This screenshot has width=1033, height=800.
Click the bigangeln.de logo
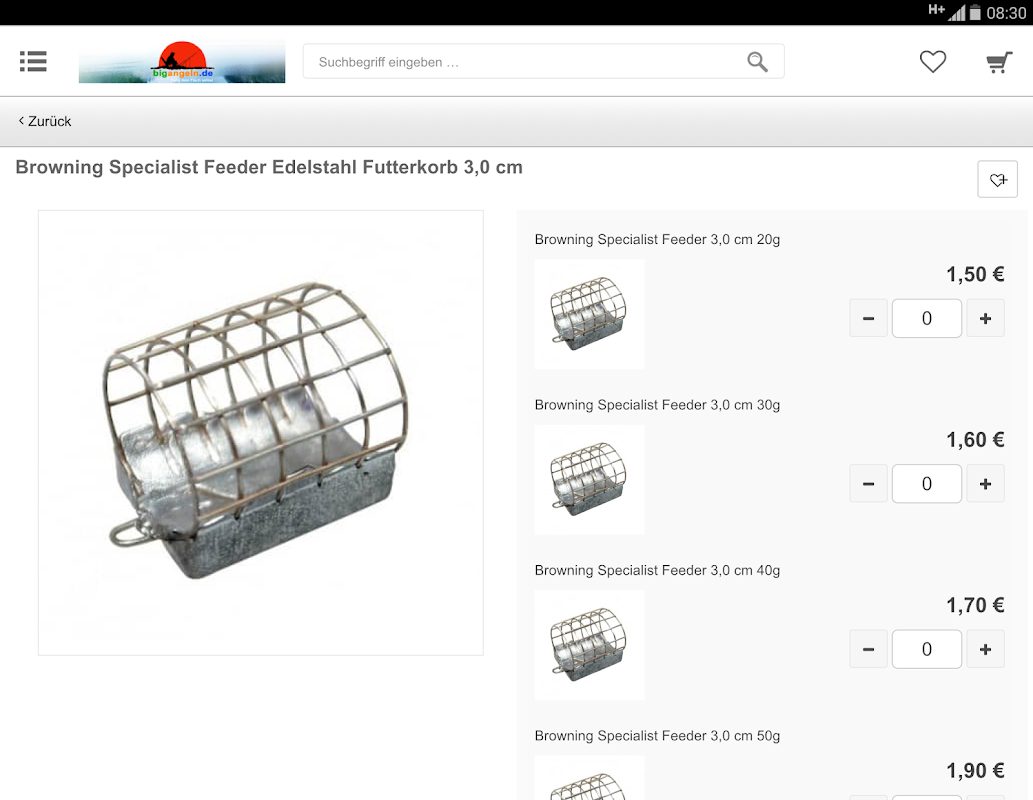(182, 61)
